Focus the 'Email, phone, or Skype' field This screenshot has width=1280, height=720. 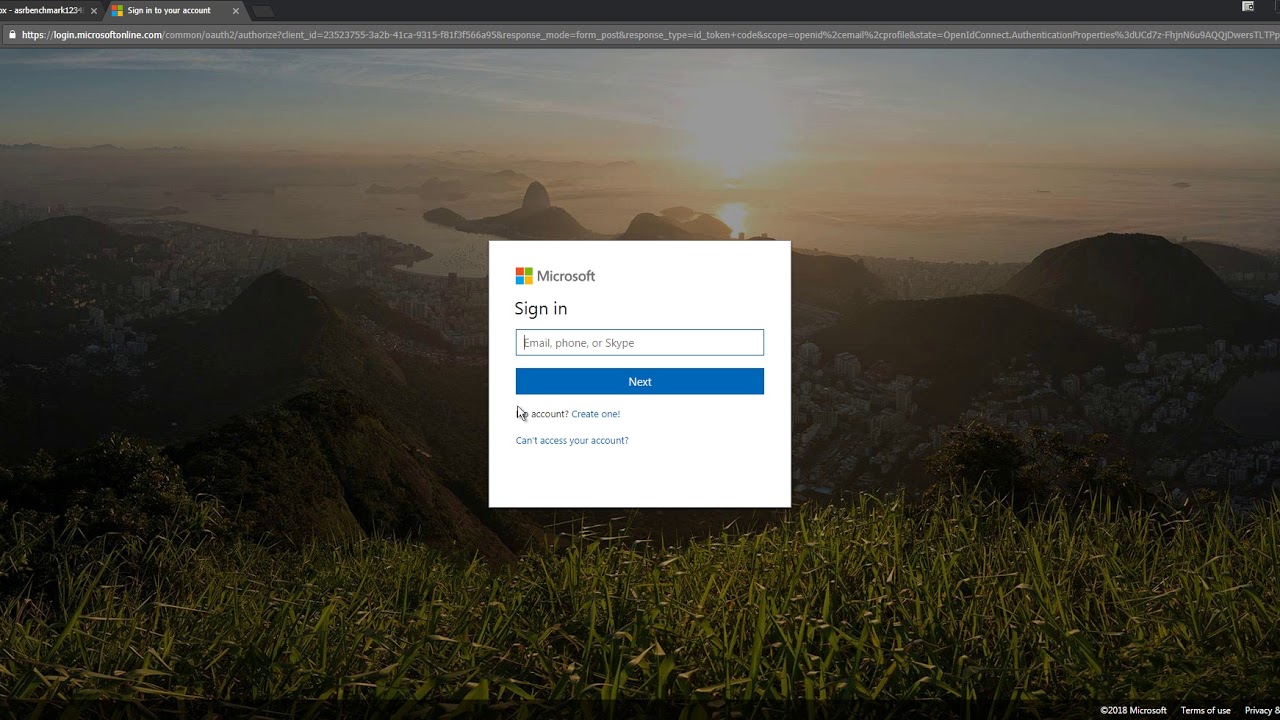pyautogui.click(x=640, y=343)
